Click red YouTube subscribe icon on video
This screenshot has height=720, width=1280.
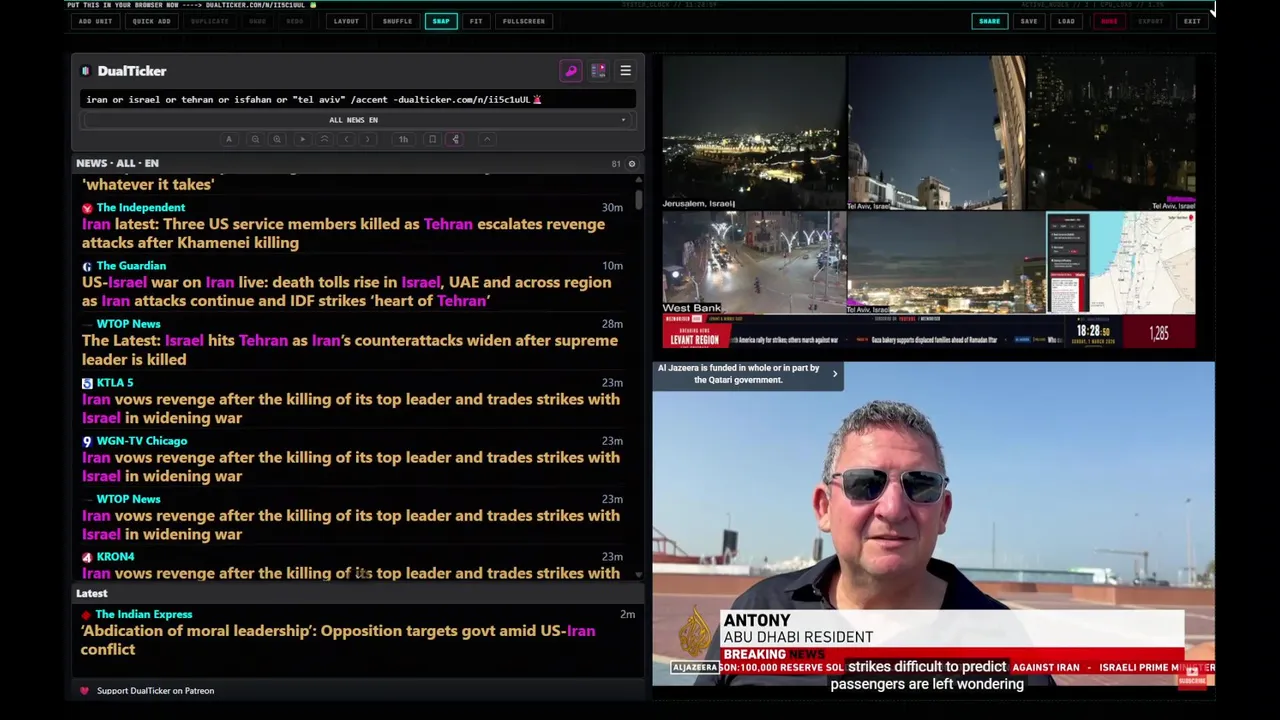(1192, 676)
